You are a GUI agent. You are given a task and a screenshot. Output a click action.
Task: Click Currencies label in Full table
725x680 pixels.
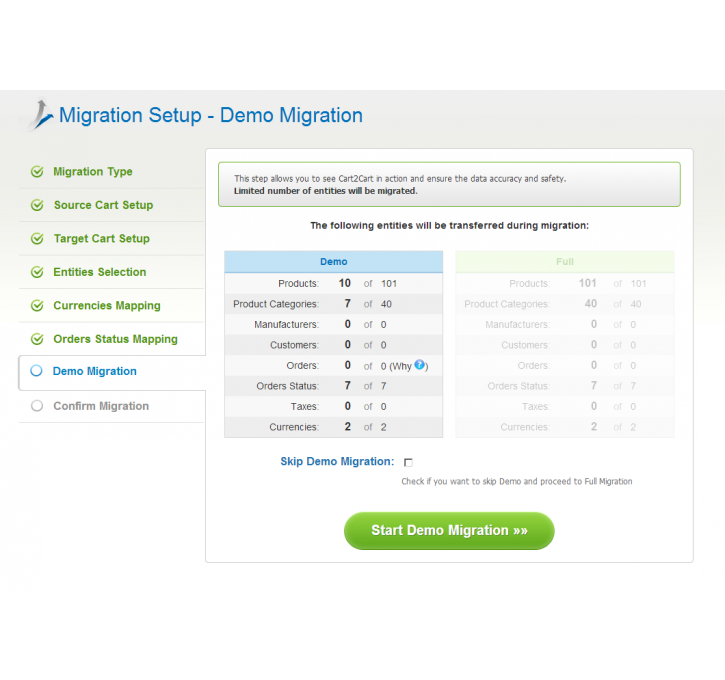coord(525,427)
